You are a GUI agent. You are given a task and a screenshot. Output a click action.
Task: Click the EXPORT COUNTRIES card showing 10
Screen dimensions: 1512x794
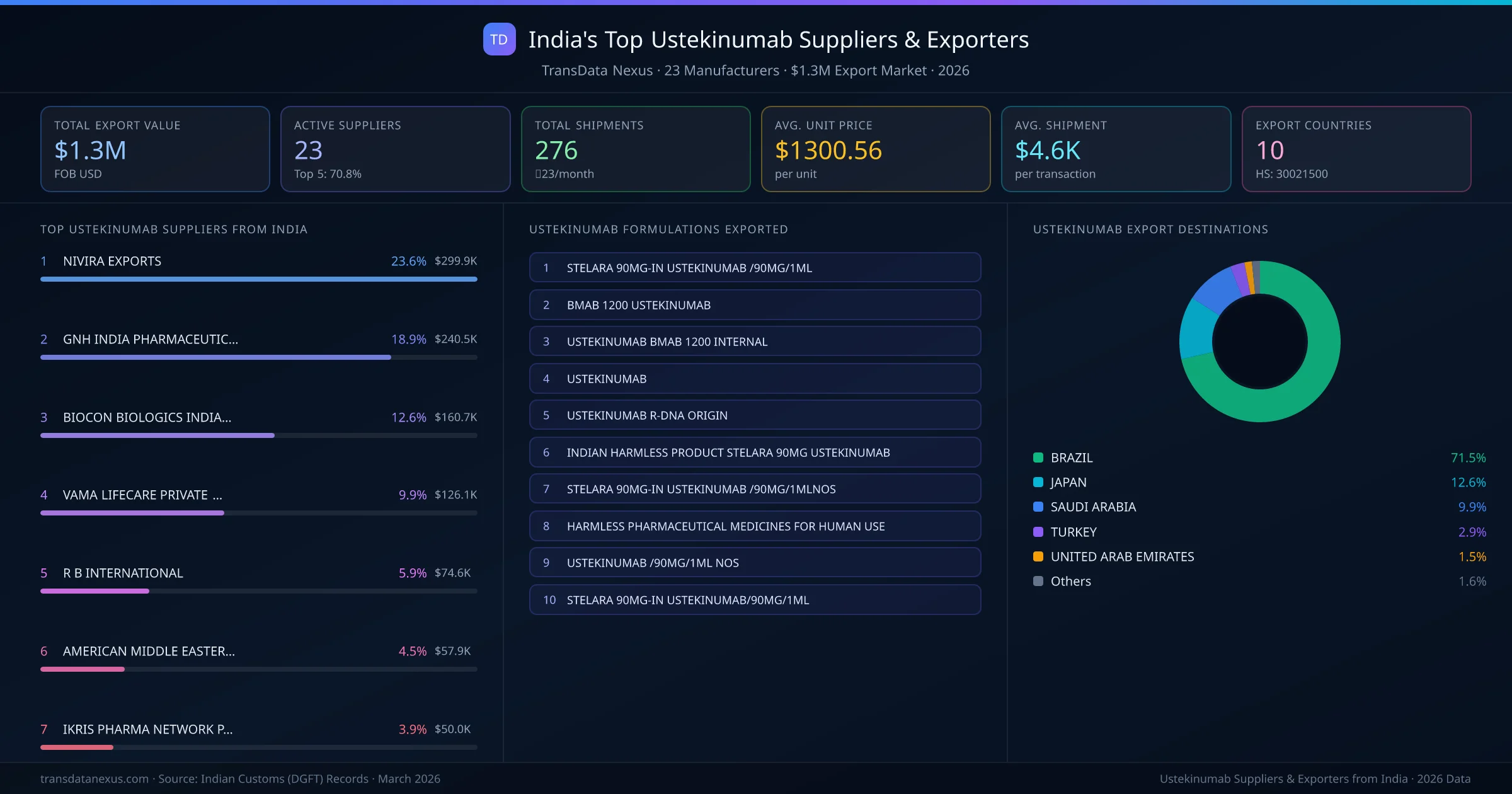[x=1357, y=149]
